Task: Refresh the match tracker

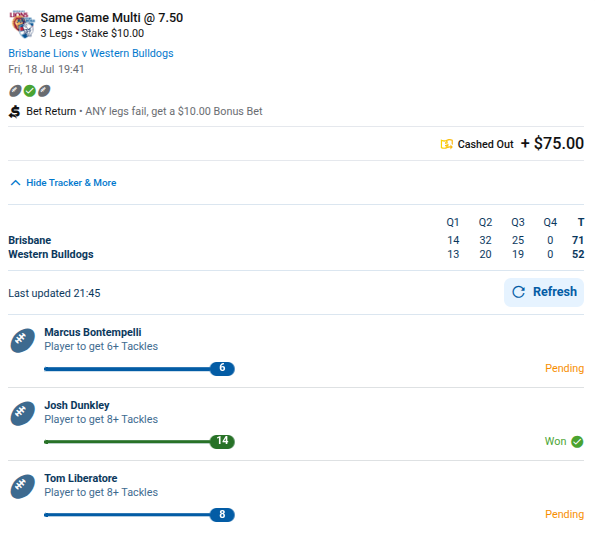Action: (544, 292)
